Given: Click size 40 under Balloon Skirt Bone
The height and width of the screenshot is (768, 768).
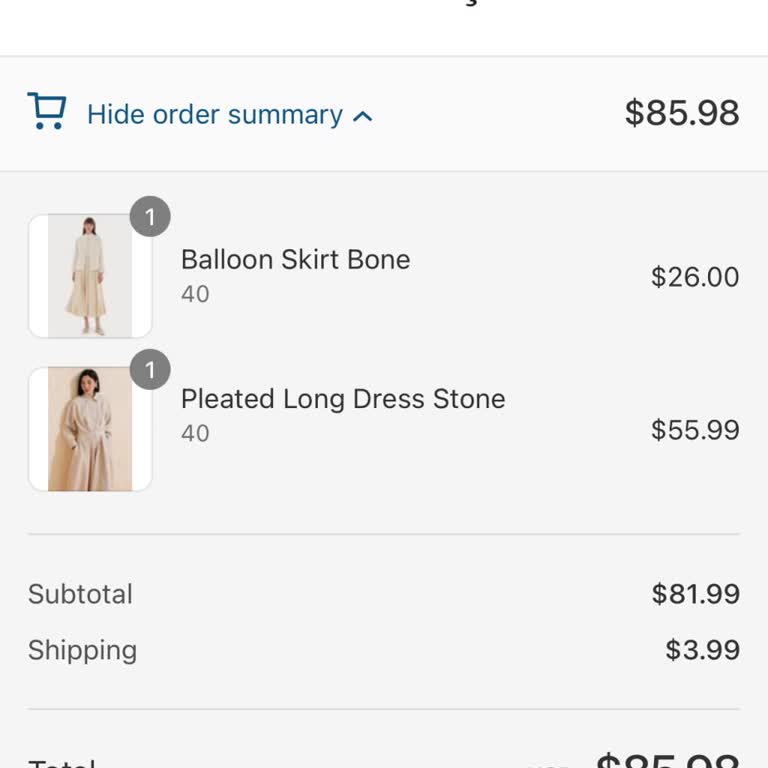Looking at the screenshot, I should click(x=195, y=294).
